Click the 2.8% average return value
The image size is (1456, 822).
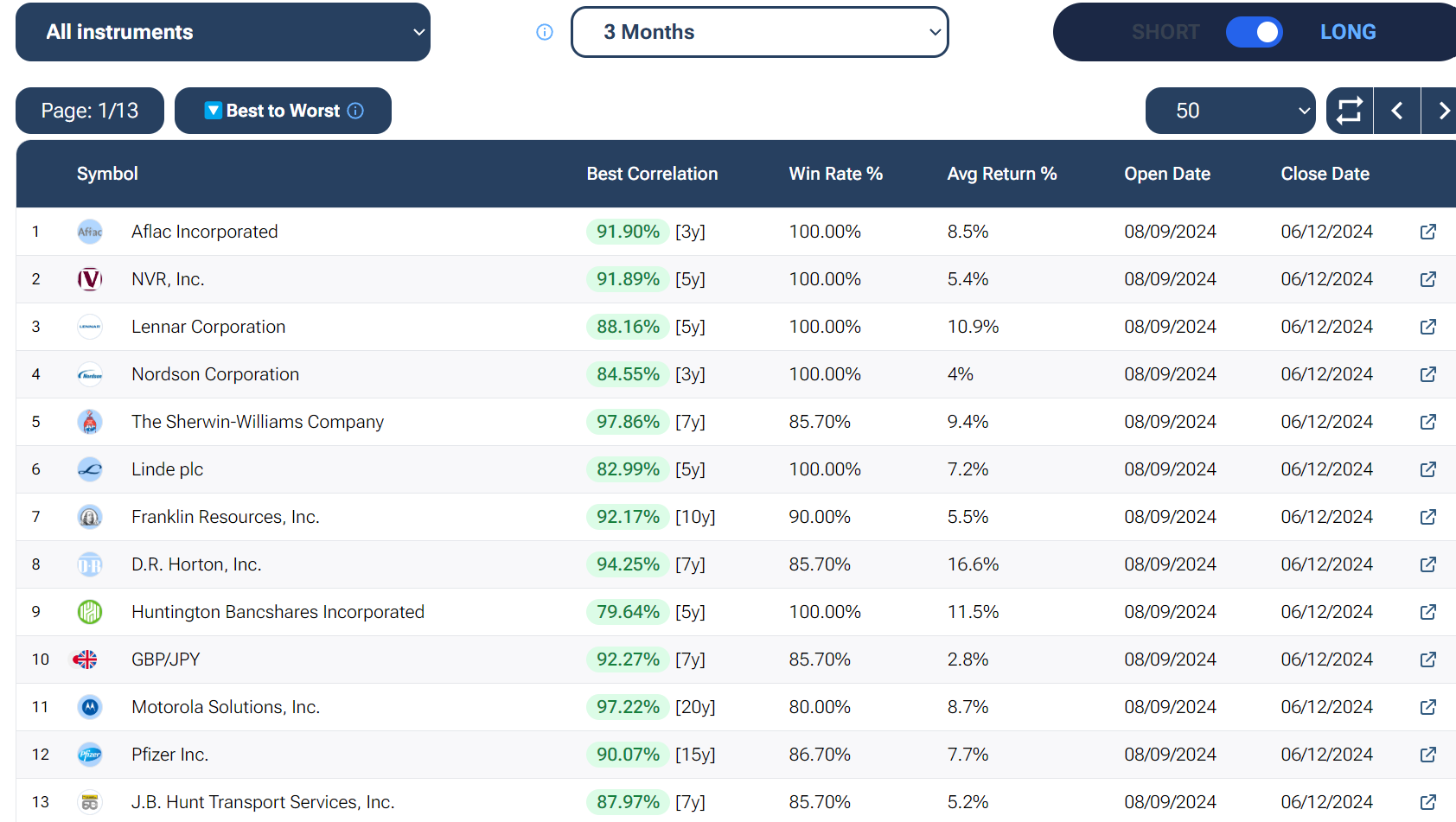click(967, 660)
